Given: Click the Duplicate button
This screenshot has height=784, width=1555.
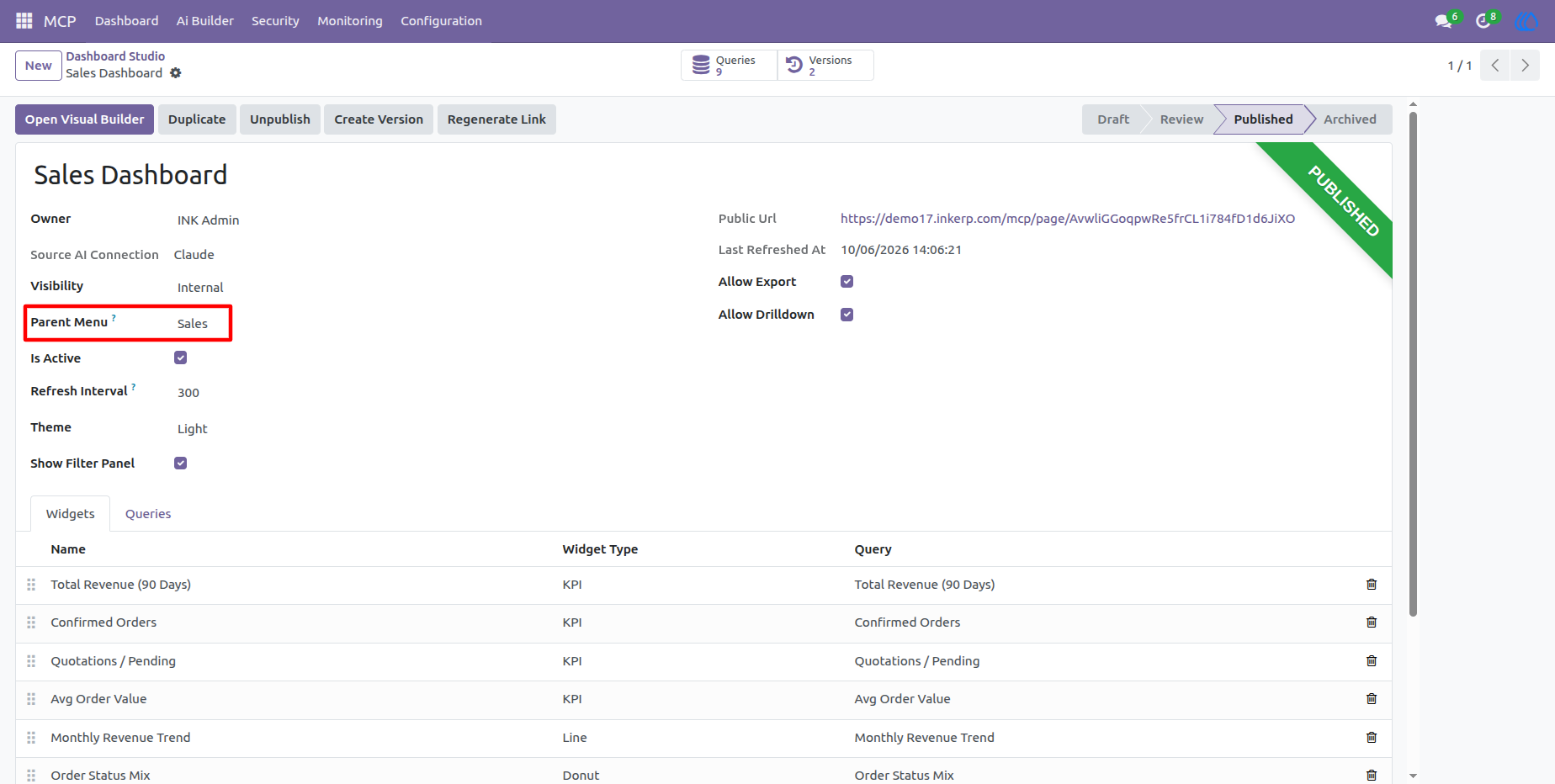Looking at the screenshot, I should [197, 119].
